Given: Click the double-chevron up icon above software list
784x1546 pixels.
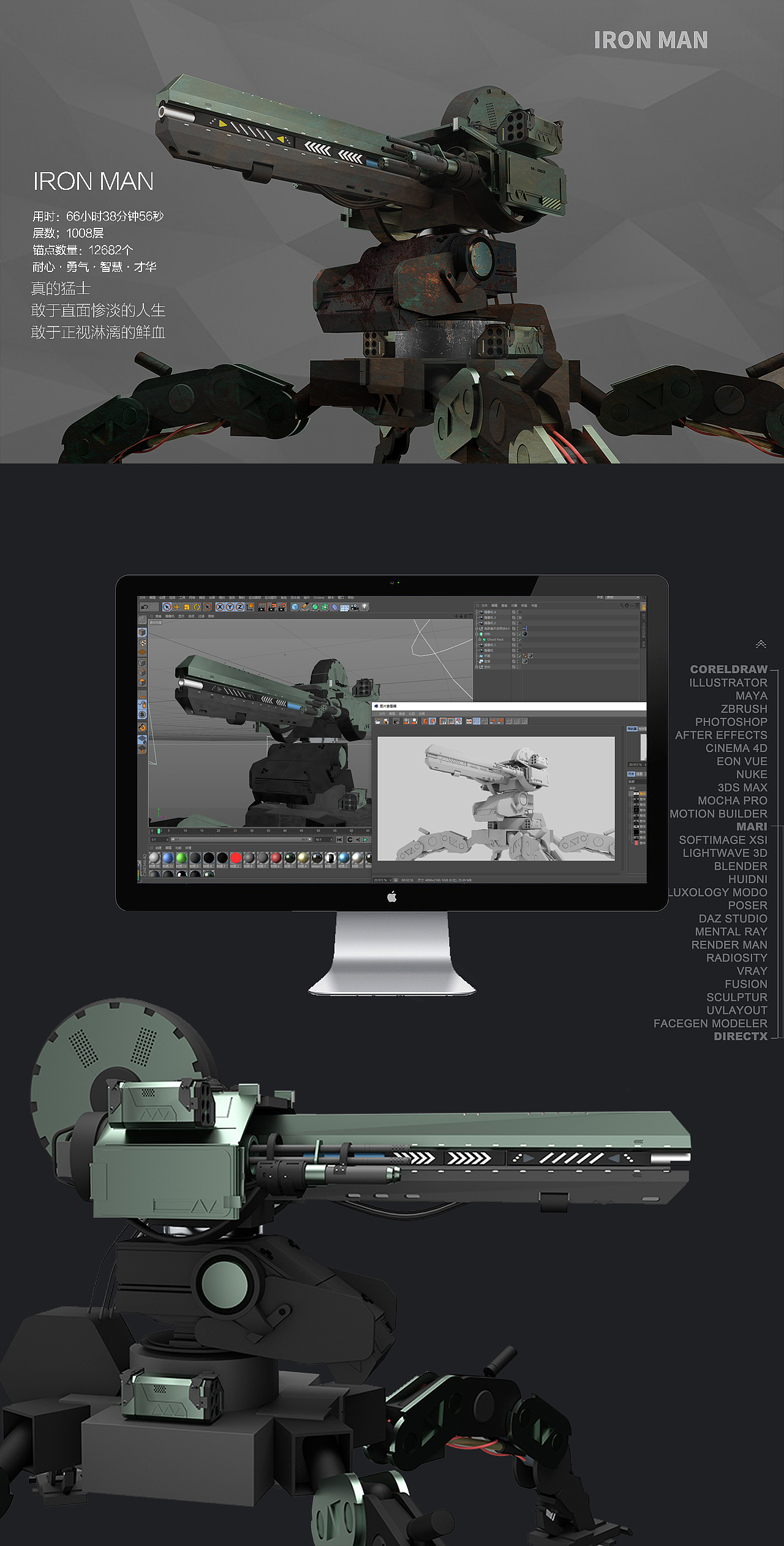Looking at the screenshot, I should pos(761,644).
